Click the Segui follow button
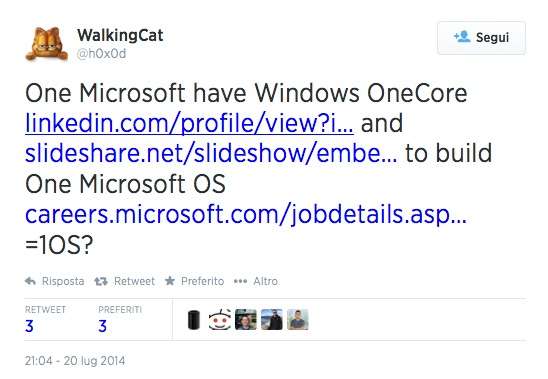Viewport: 548px width, 379px height. [481, 37]
